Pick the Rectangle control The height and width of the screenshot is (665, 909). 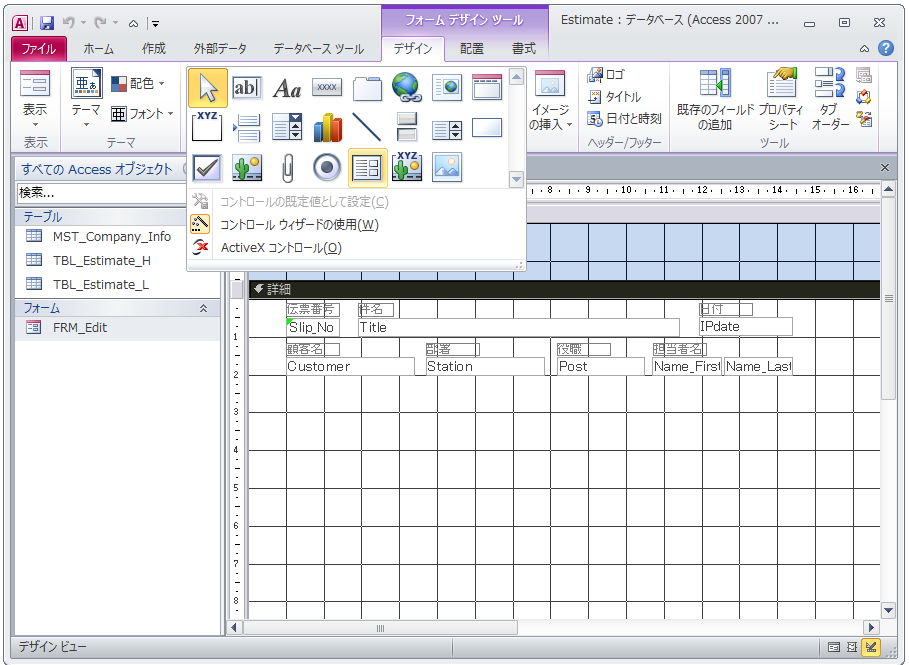pyautogui.click(x=487, y=128)
